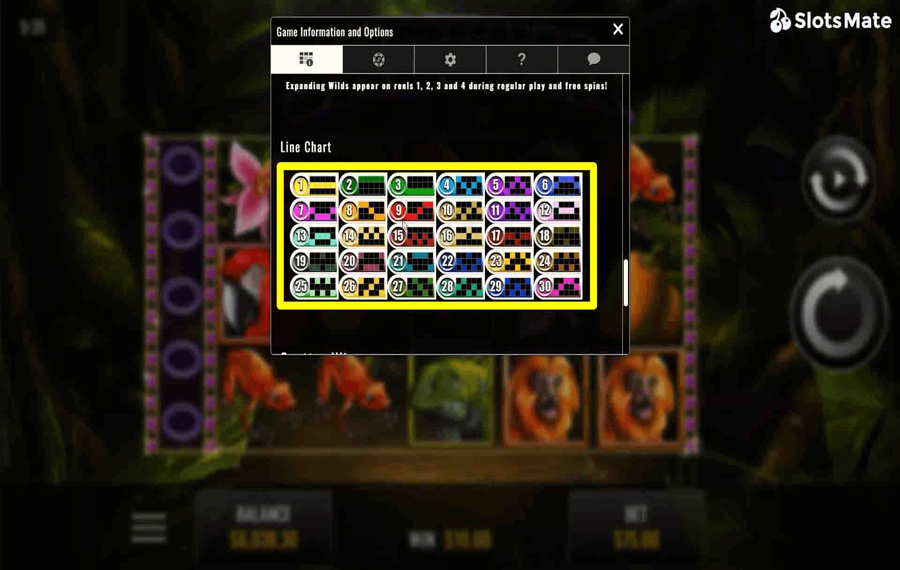Screen dimensions: 900x570
Task: Select the question mark help tab
Action: click(521, 59)
